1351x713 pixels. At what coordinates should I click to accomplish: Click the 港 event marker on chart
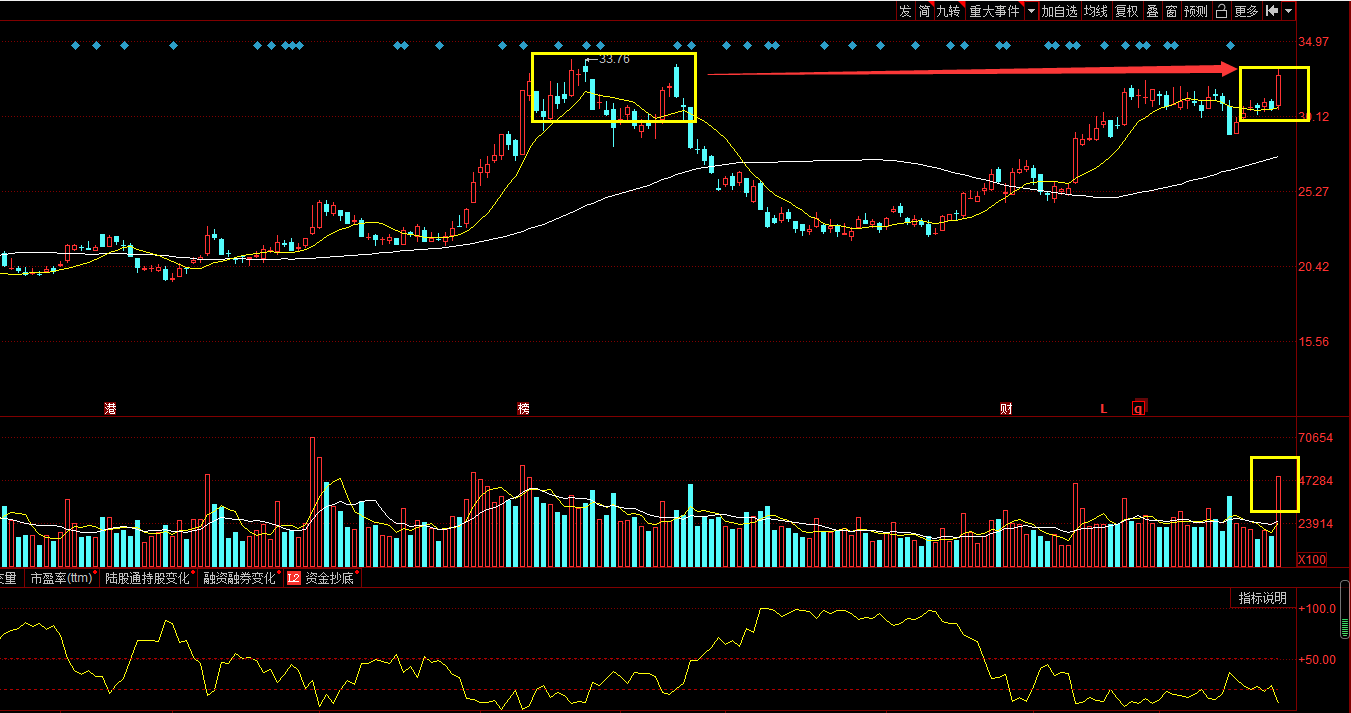110,408
